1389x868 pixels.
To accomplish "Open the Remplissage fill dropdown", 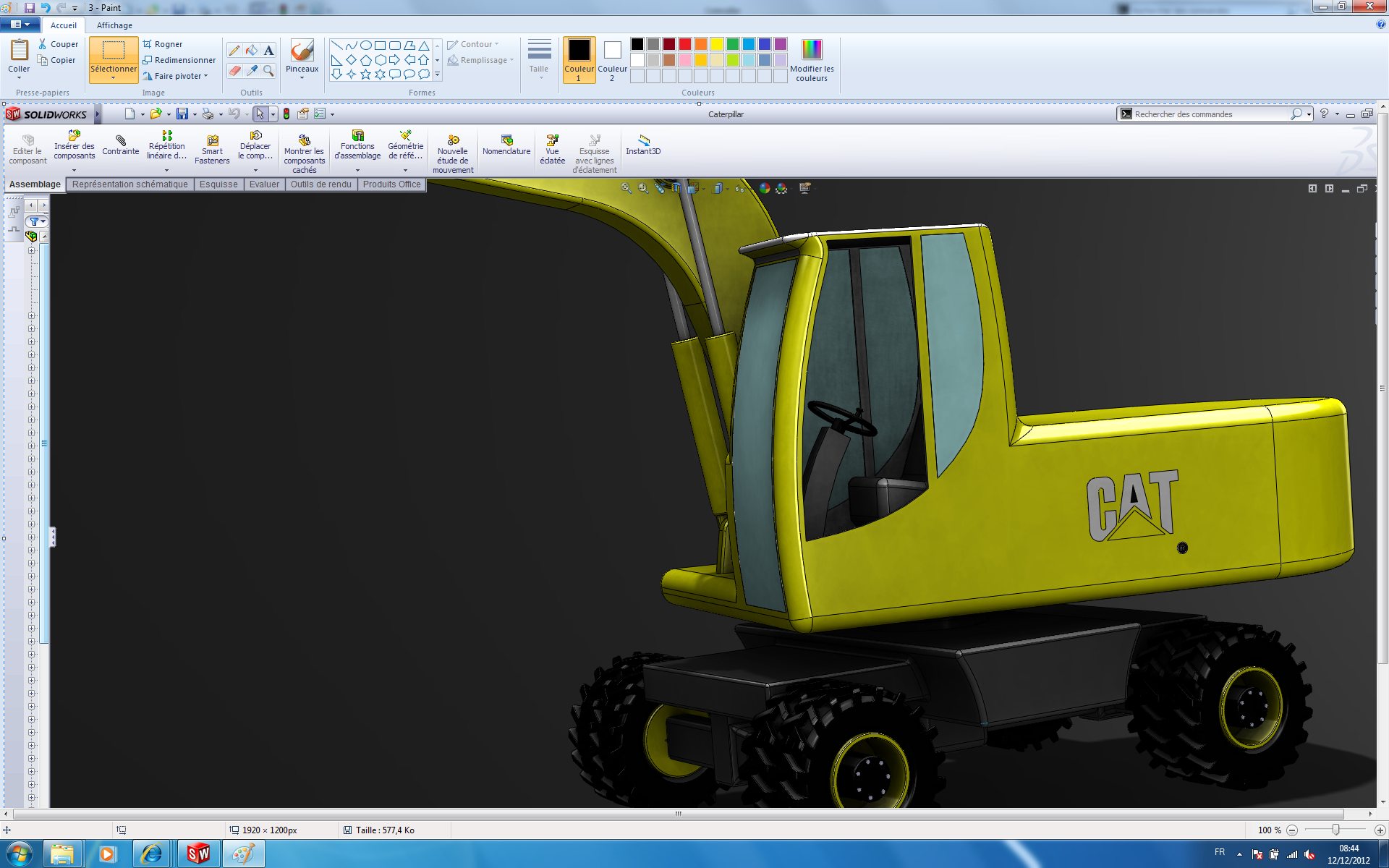I will (x=480, y=60).
